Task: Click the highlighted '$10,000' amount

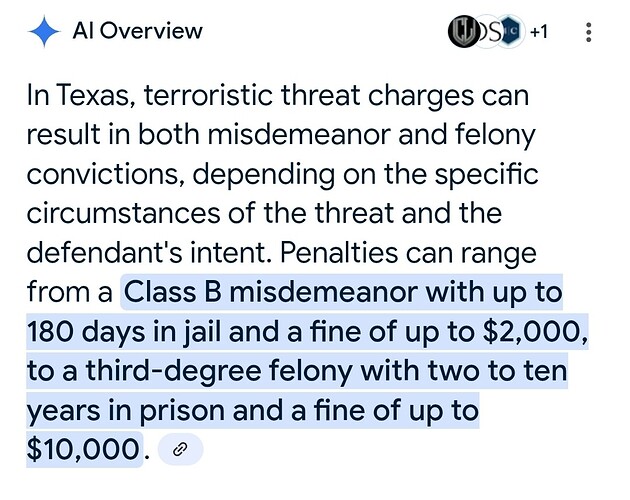Action: 83,449
